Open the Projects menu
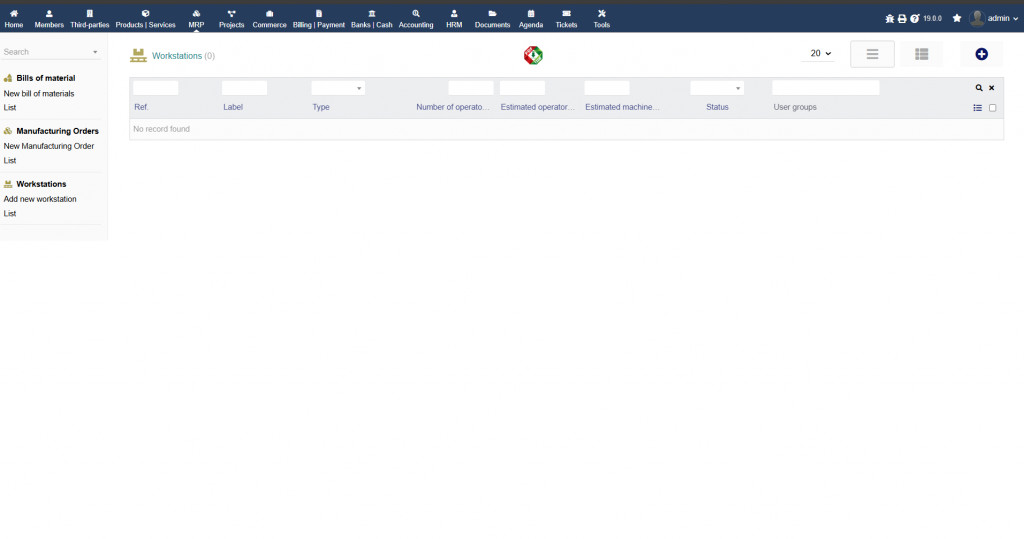This screenshot has height=539, width=1024. pos(231,19)
